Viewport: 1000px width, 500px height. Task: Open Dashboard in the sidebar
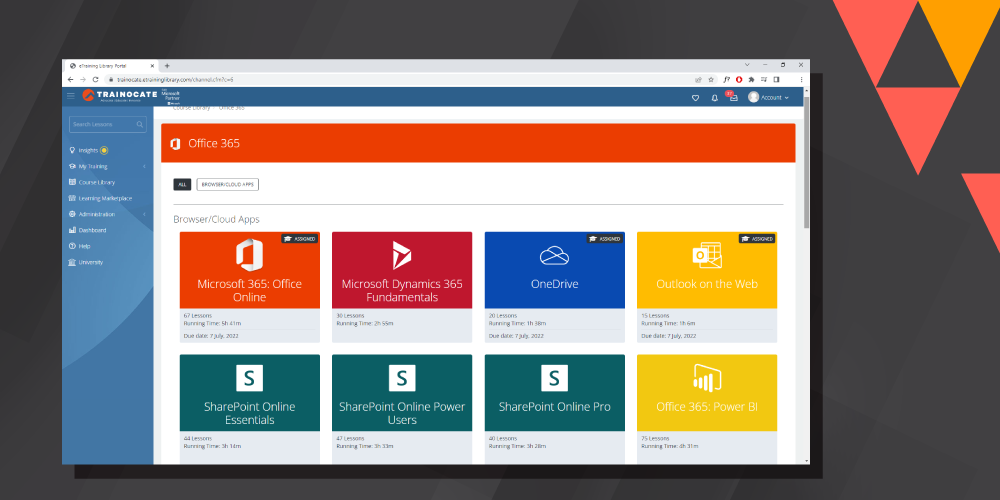pyautogui.click(x=87, y=230)
